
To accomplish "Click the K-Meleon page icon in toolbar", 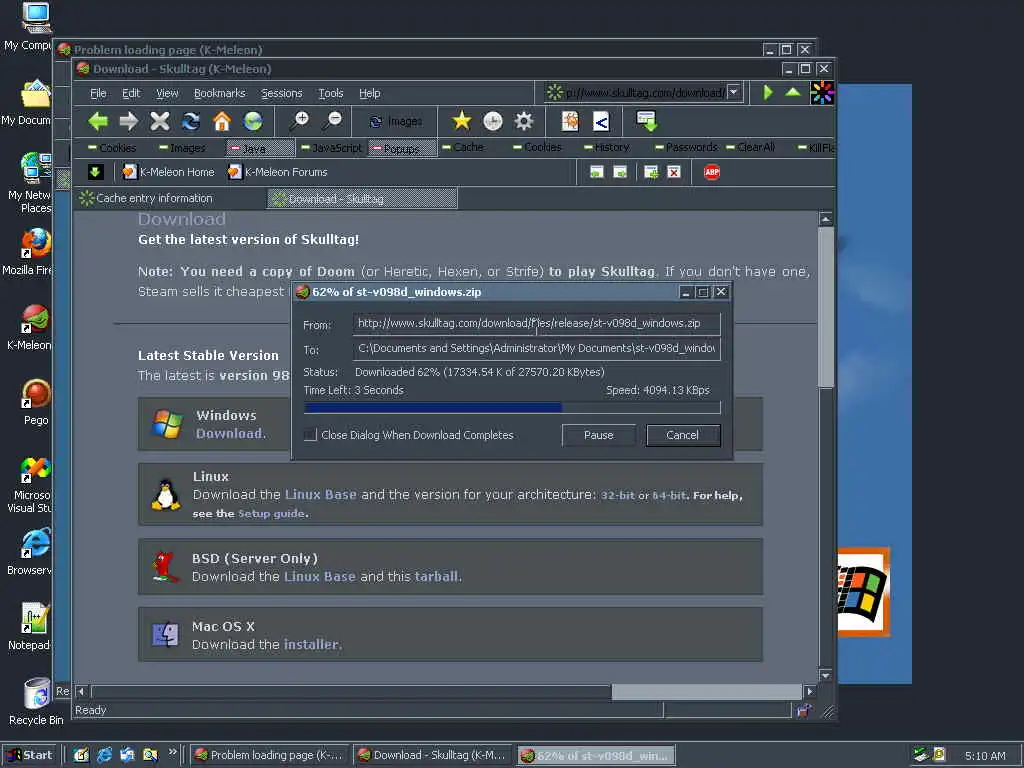I will pyautogui.click(x=570, y=121).
